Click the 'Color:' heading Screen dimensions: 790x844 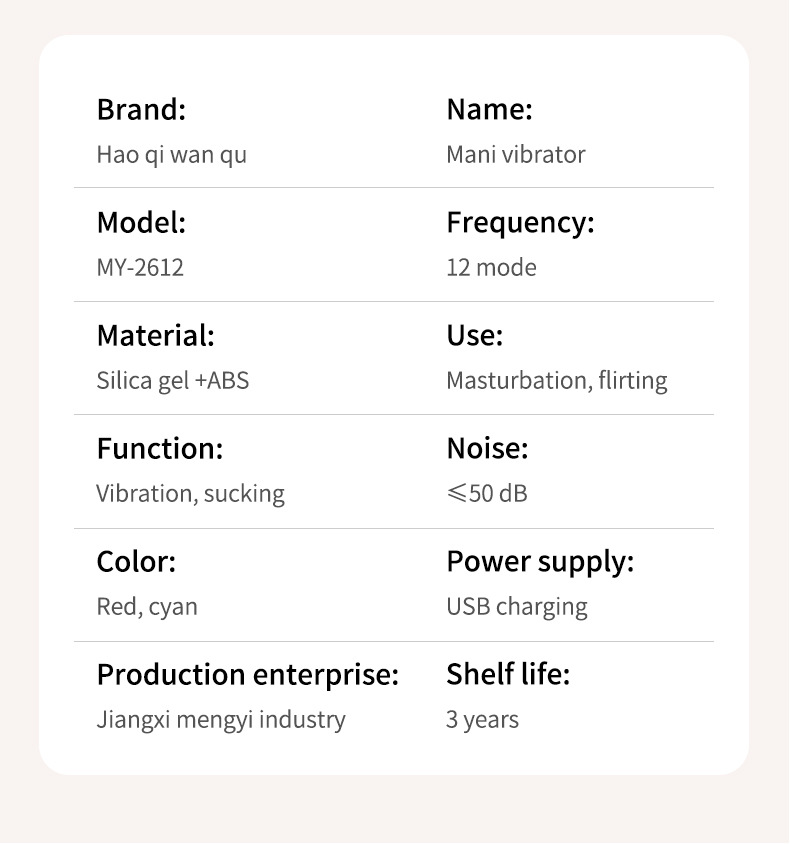pyautogui.click(x=136, y=562)
